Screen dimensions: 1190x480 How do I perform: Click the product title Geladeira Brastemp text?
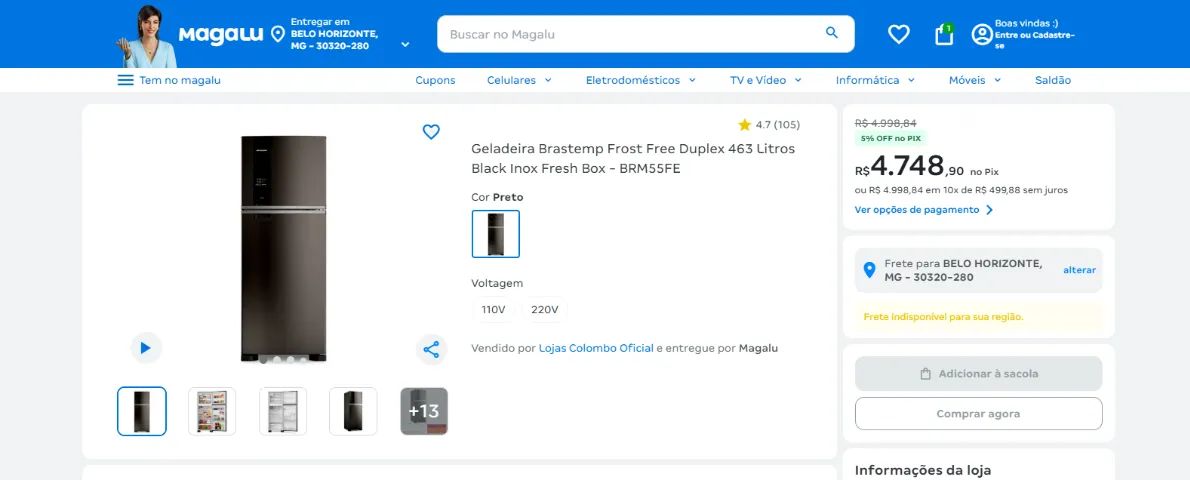(633, 159)
